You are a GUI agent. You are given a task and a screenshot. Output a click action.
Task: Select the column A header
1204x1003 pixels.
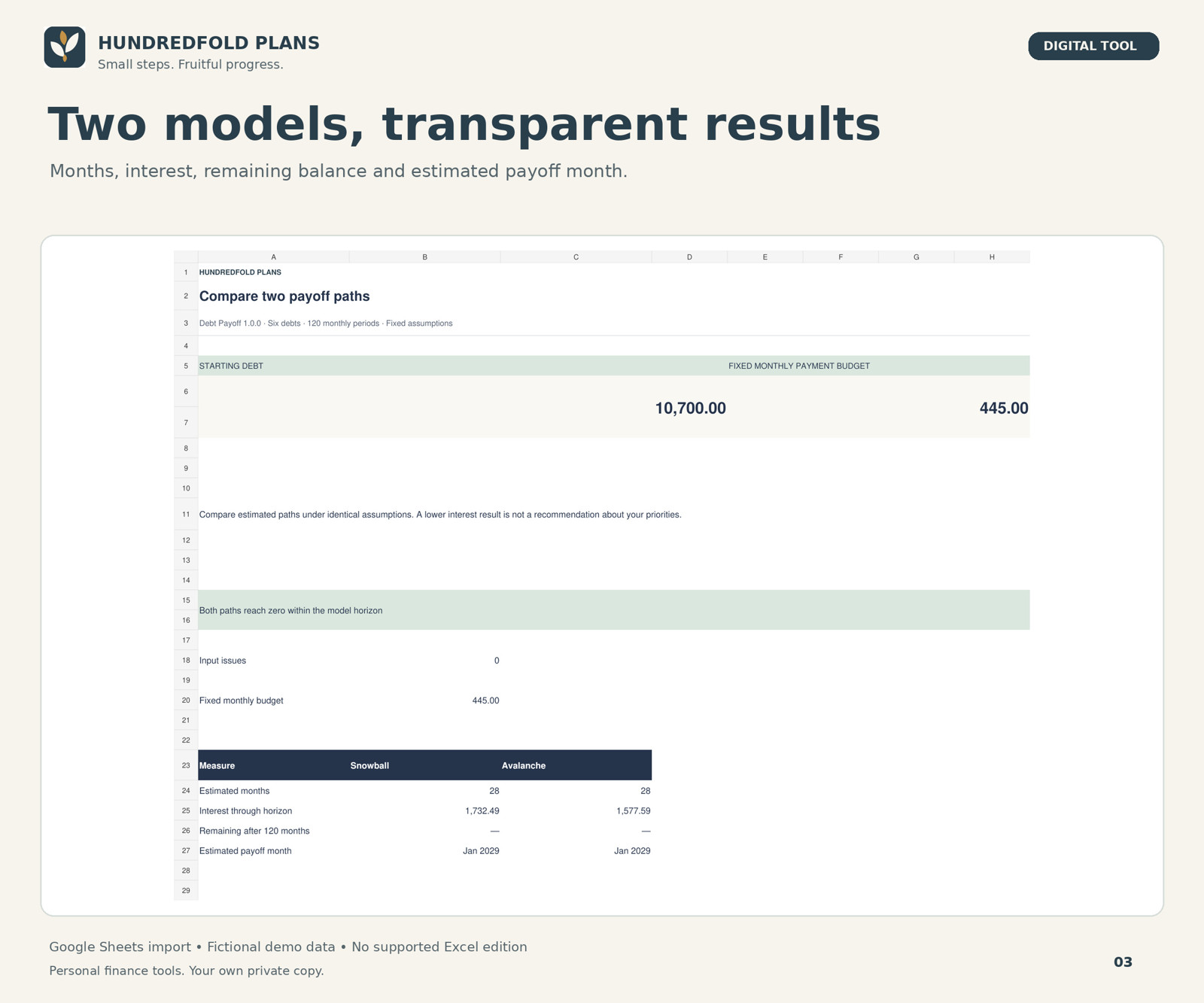274,257
